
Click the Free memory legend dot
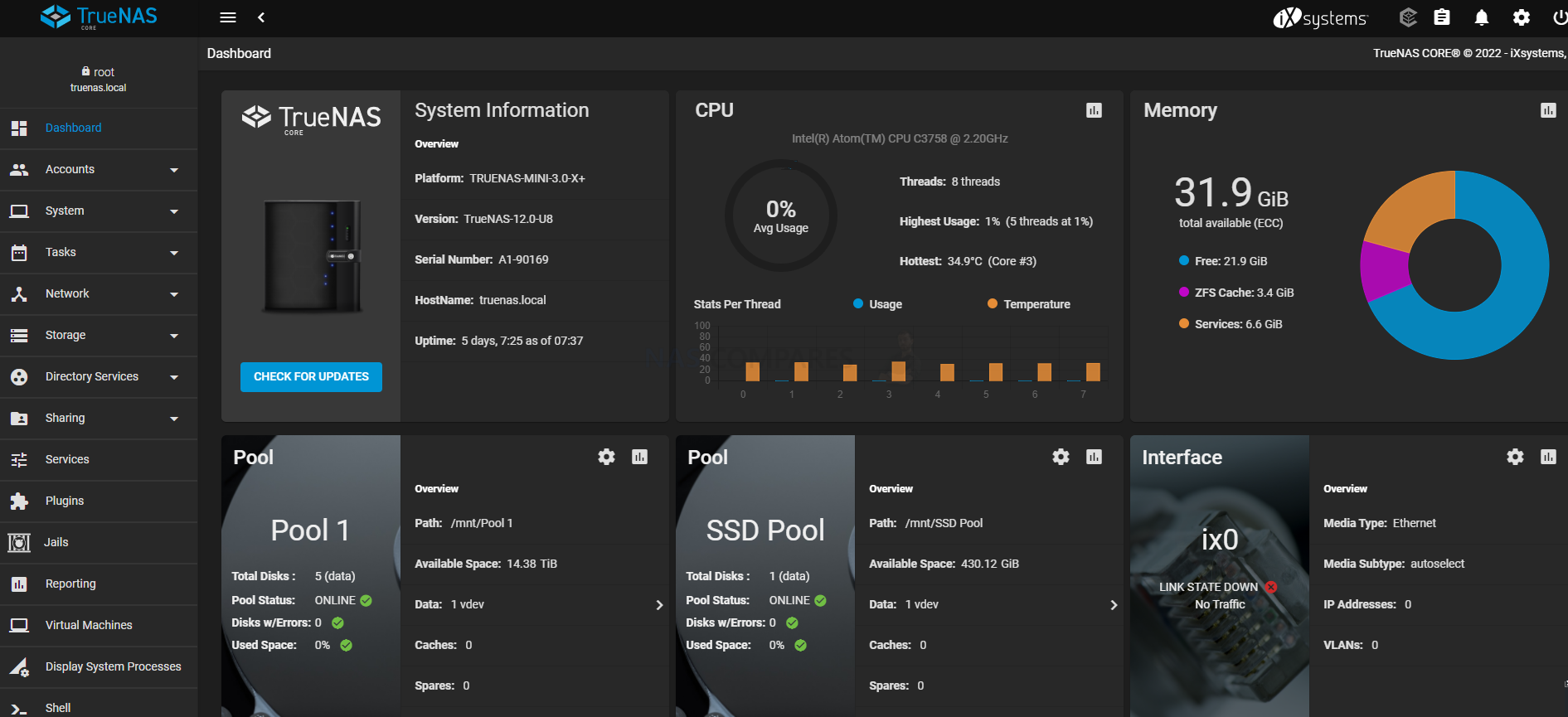[x=1184, y=260]
